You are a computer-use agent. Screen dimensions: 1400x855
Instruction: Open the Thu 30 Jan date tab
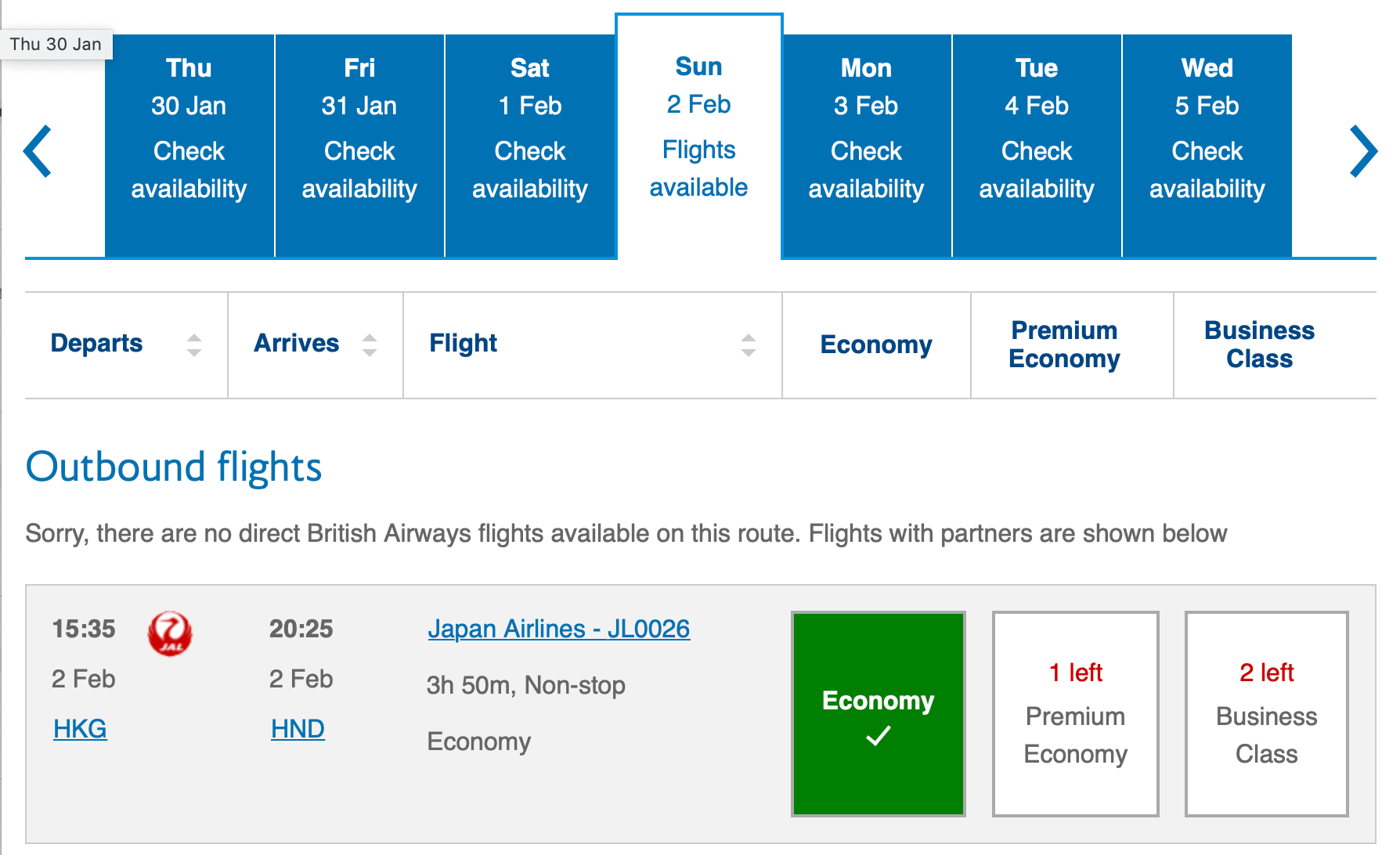[x=189, y=146]
